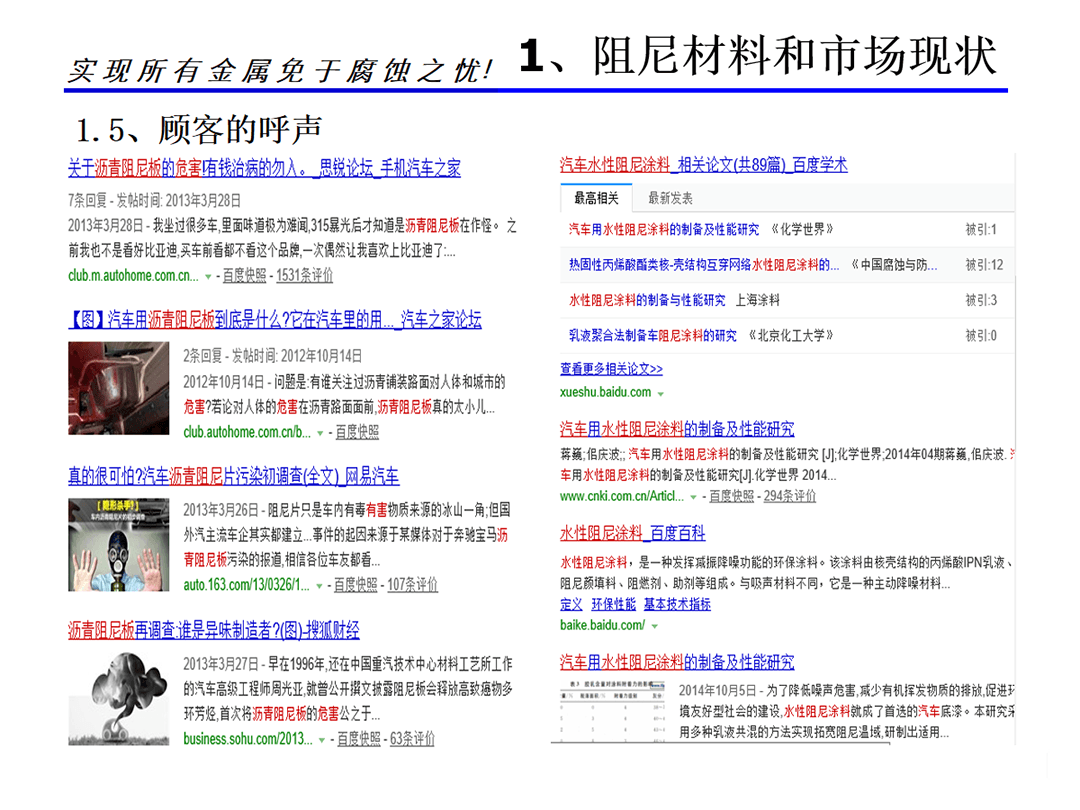Click the red car underbody thumbnail
1080x810 pixels.
coord(118,388)
